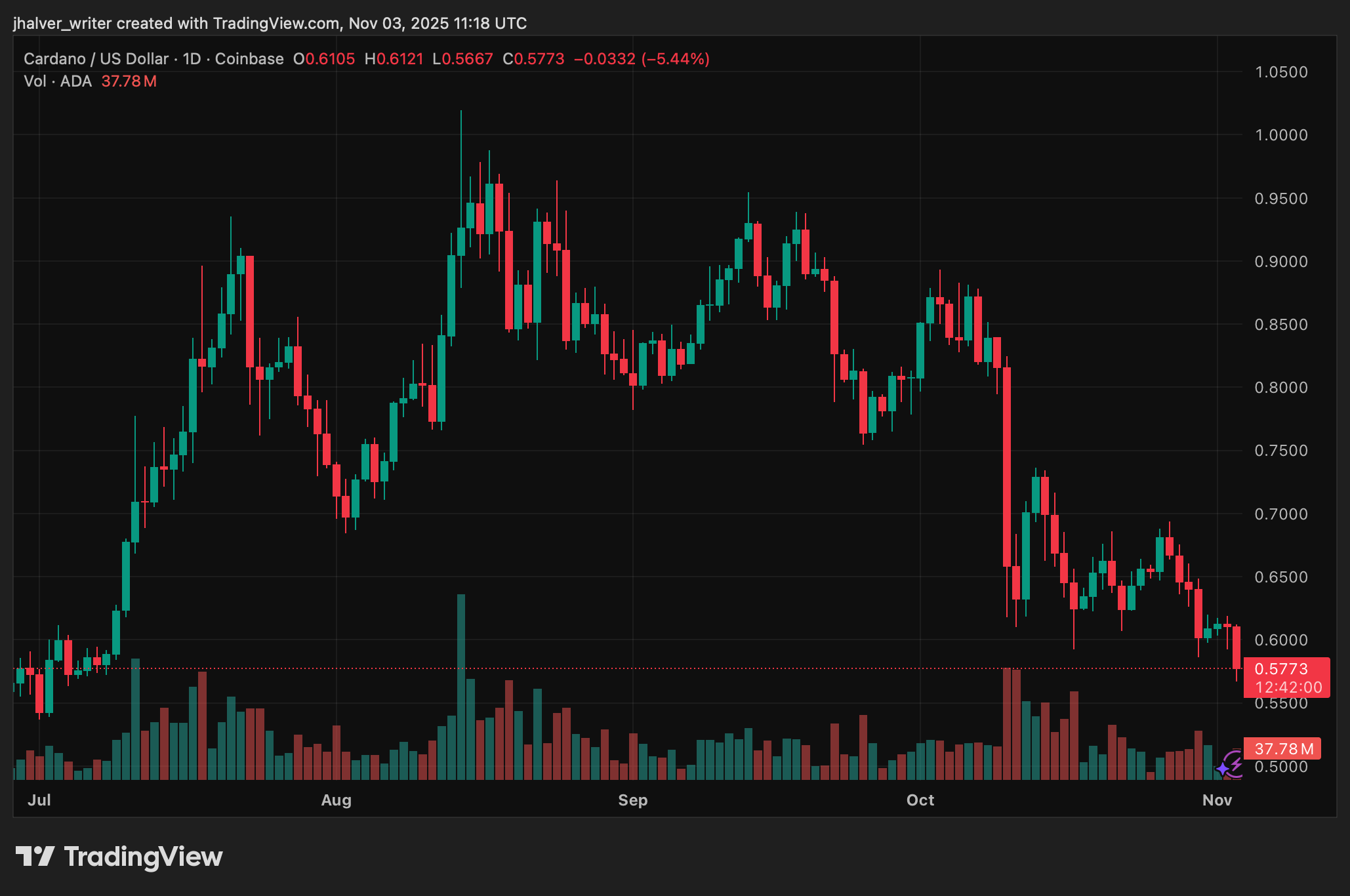Click the 1.0000 price scale label
This screenshot has height=896, width=1350.
(1280, 135)
